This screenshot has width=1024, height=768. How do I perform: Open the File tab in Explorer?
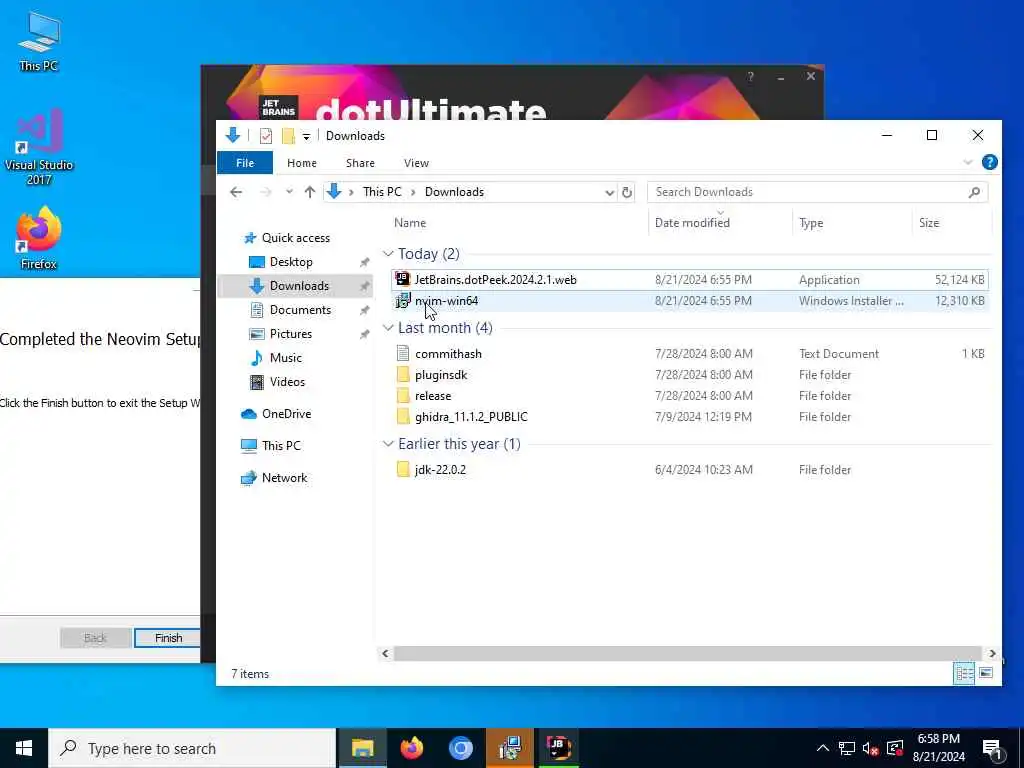245,163
